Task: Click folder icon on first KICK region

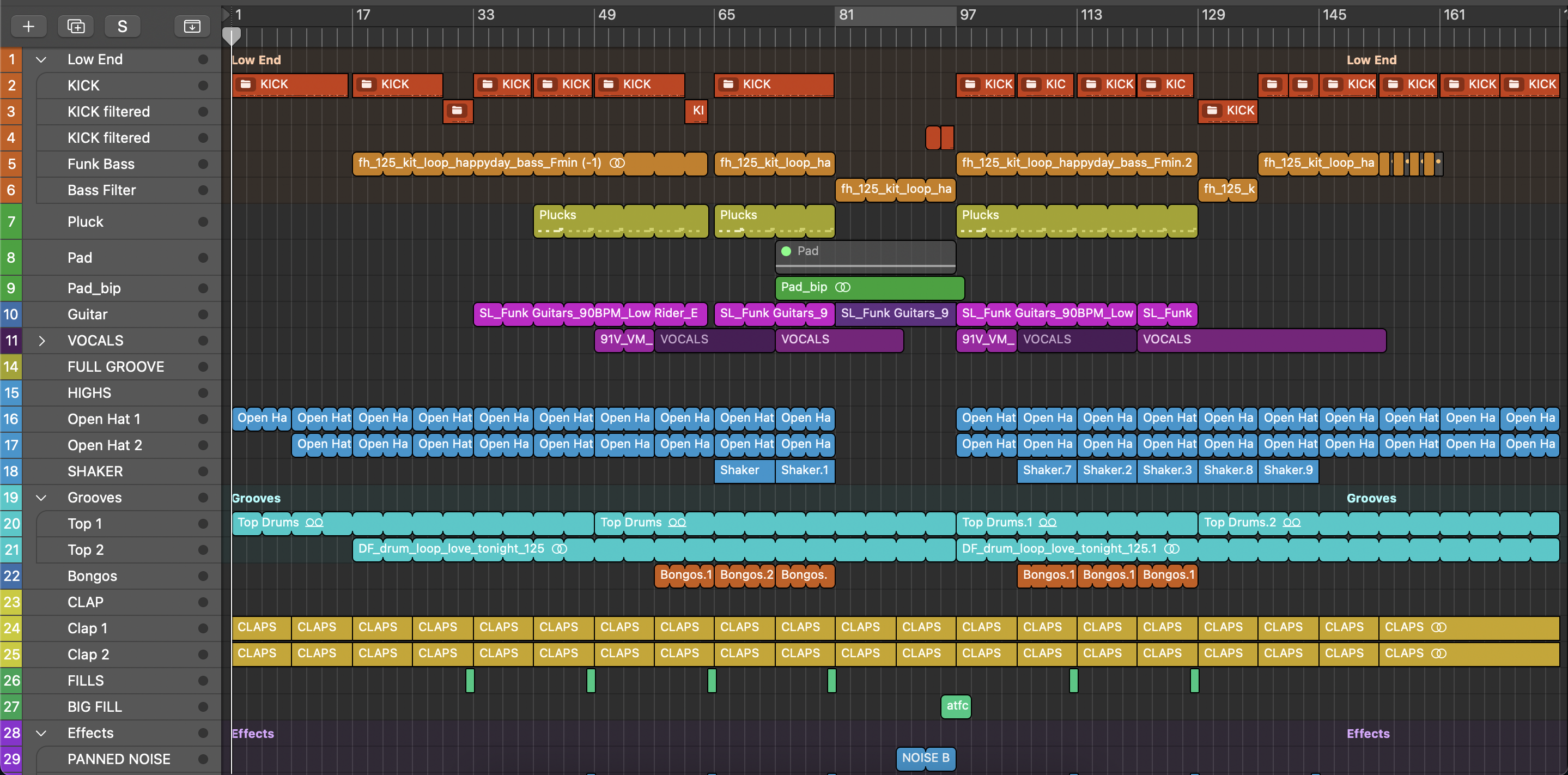Action: click(246, 84)
